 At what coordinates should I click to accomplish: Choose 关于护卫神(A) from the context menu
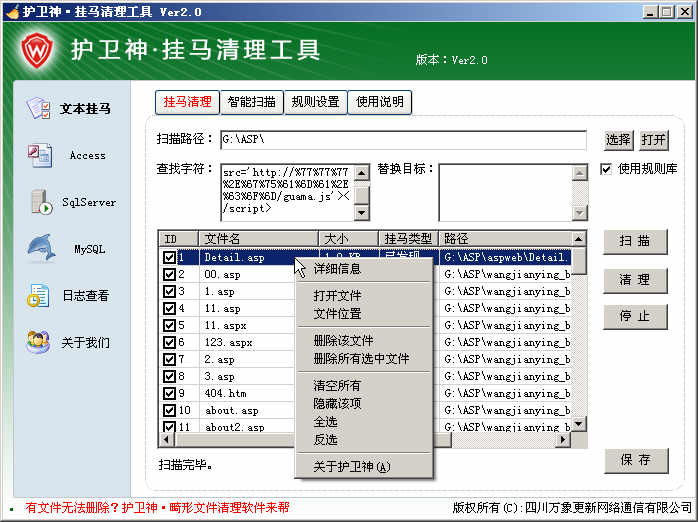pyautogui.click(x=364, y=467)
